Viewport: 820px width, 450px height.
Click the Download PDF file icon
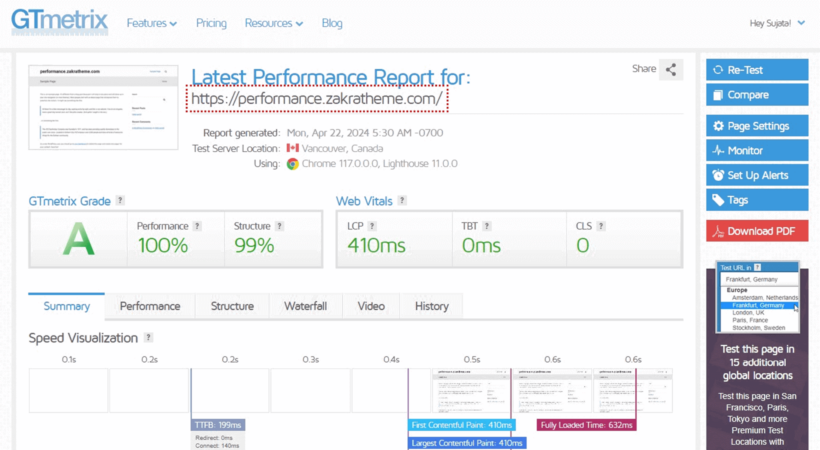pyautogui.click(x=718, y=231)
